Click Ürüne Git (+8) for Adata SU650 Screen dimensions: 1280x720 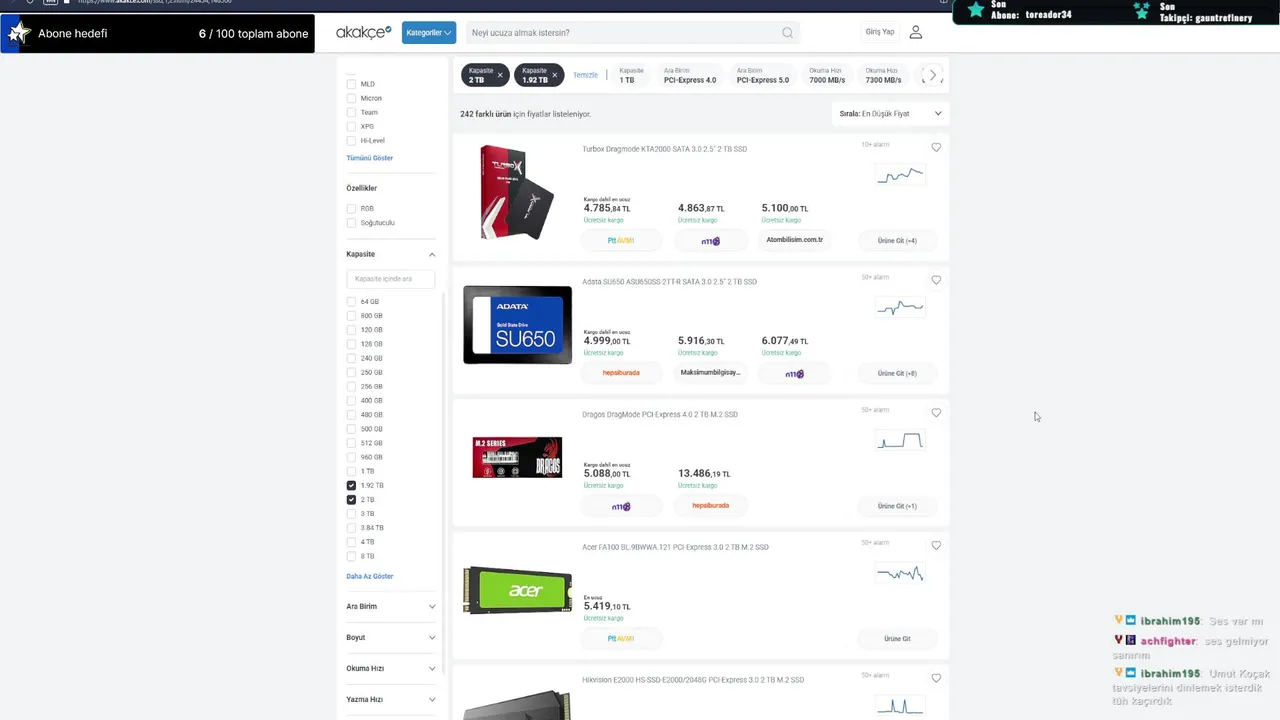click(x=897, y=373)
